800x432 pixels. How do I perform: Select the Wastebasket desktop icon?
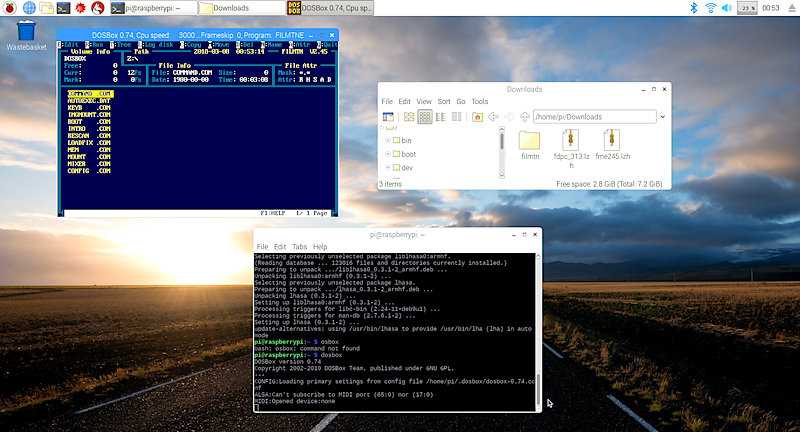(28, 32)
